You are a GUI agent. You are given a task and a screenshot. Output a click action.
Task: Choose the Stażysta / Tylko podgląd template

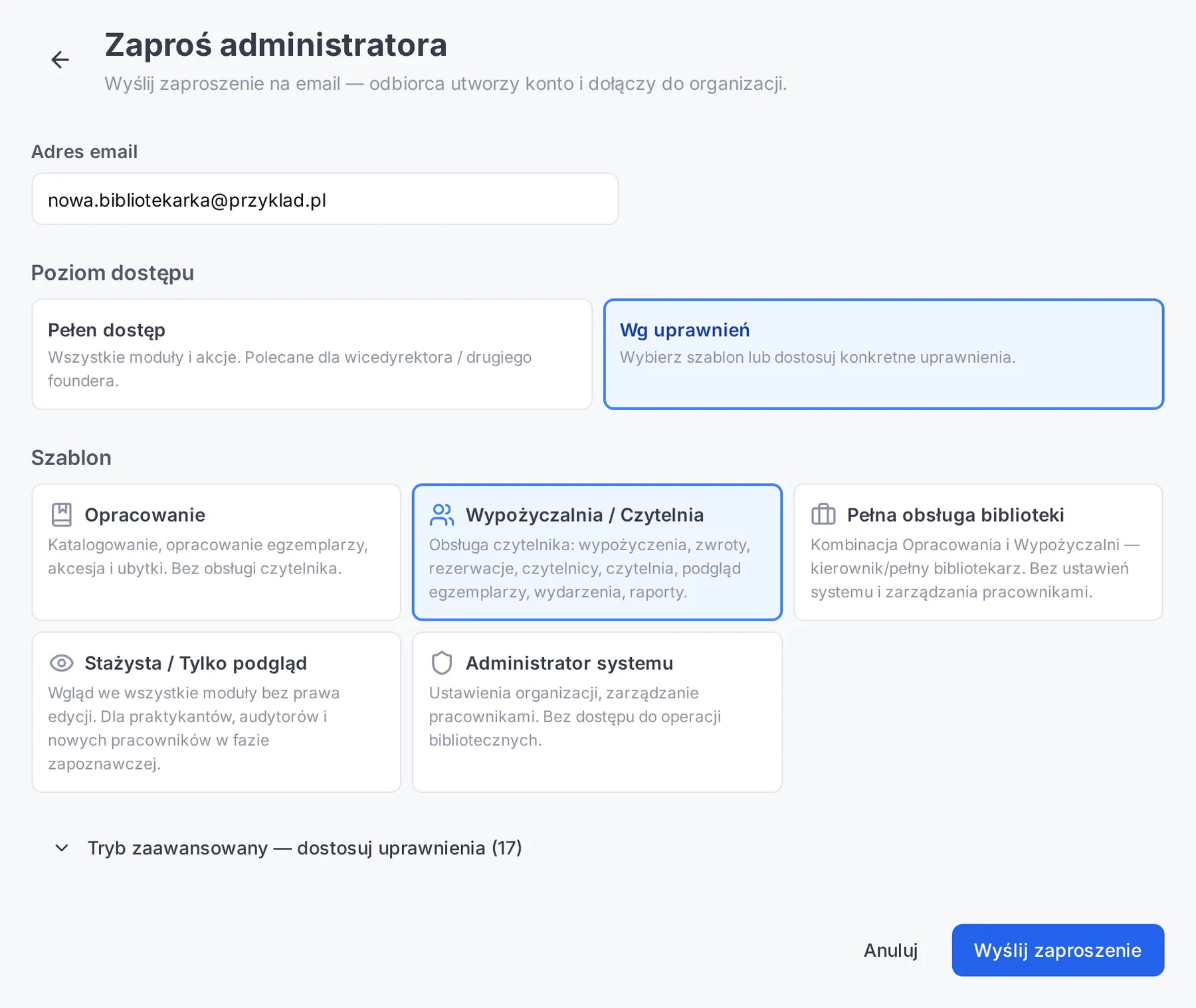216,712
